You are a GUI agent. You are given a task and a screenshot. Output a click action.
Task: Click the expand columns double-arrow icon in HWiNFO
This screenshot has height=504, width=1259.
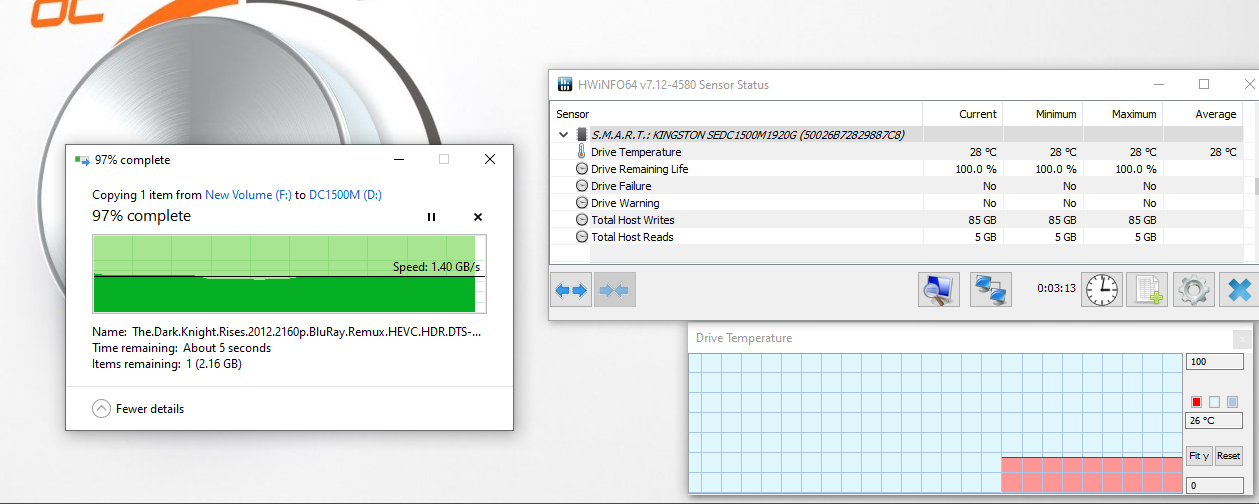coord(570,290)
